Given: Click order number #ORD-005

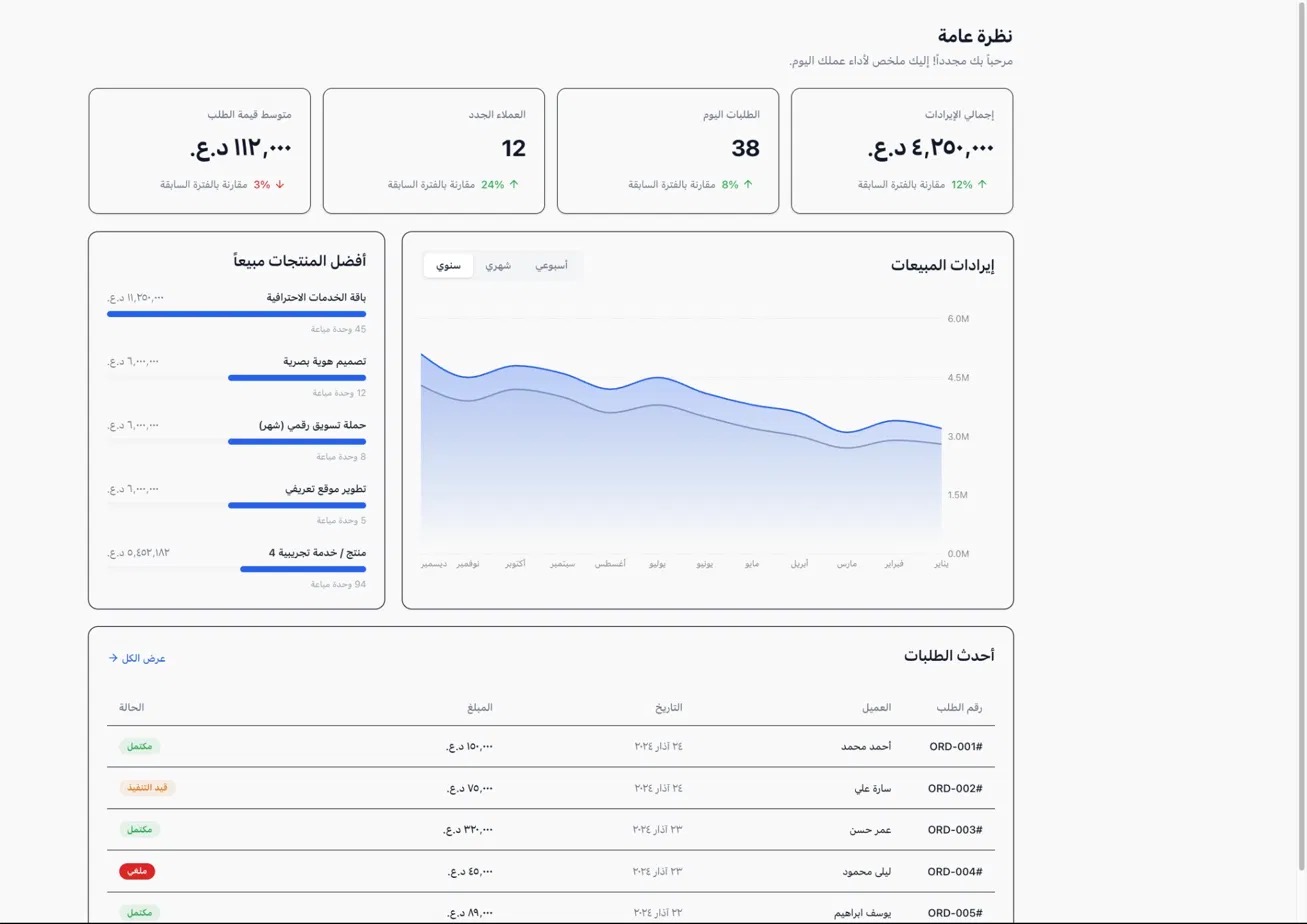Looking at the screenshot, I should click(955, 913).
